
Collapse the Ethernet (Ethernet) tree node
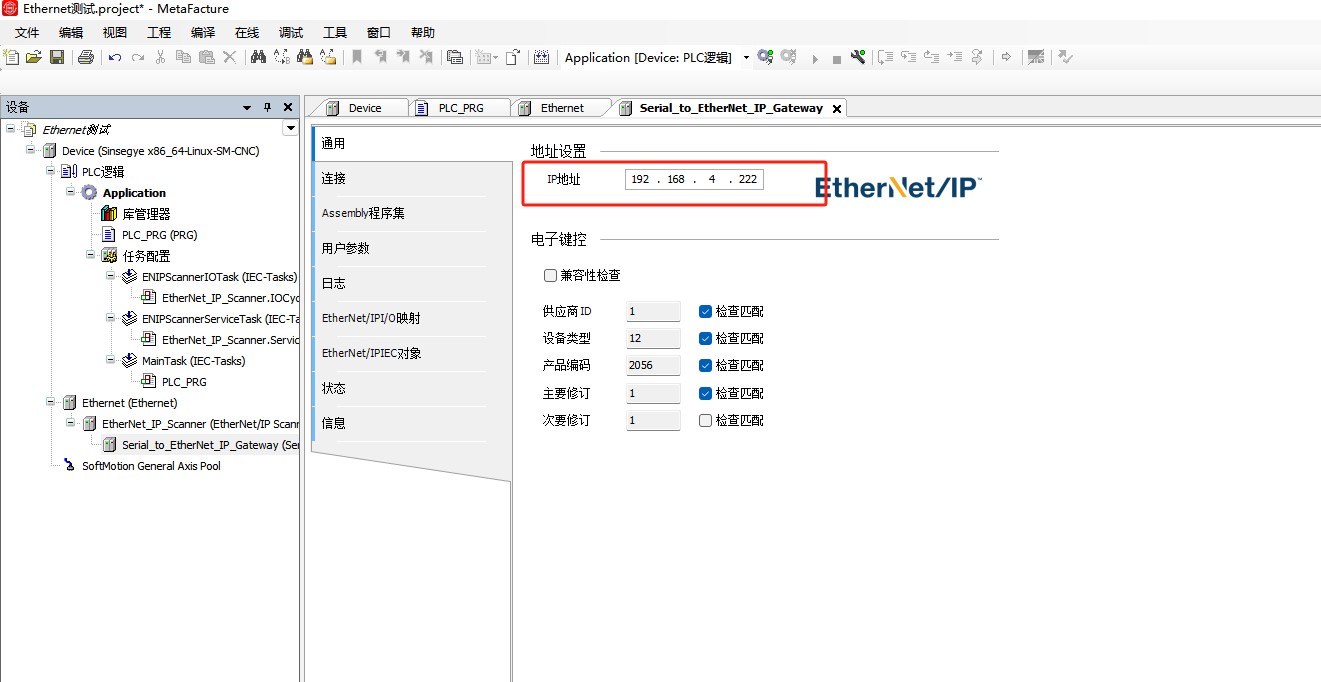coord(51,402)
